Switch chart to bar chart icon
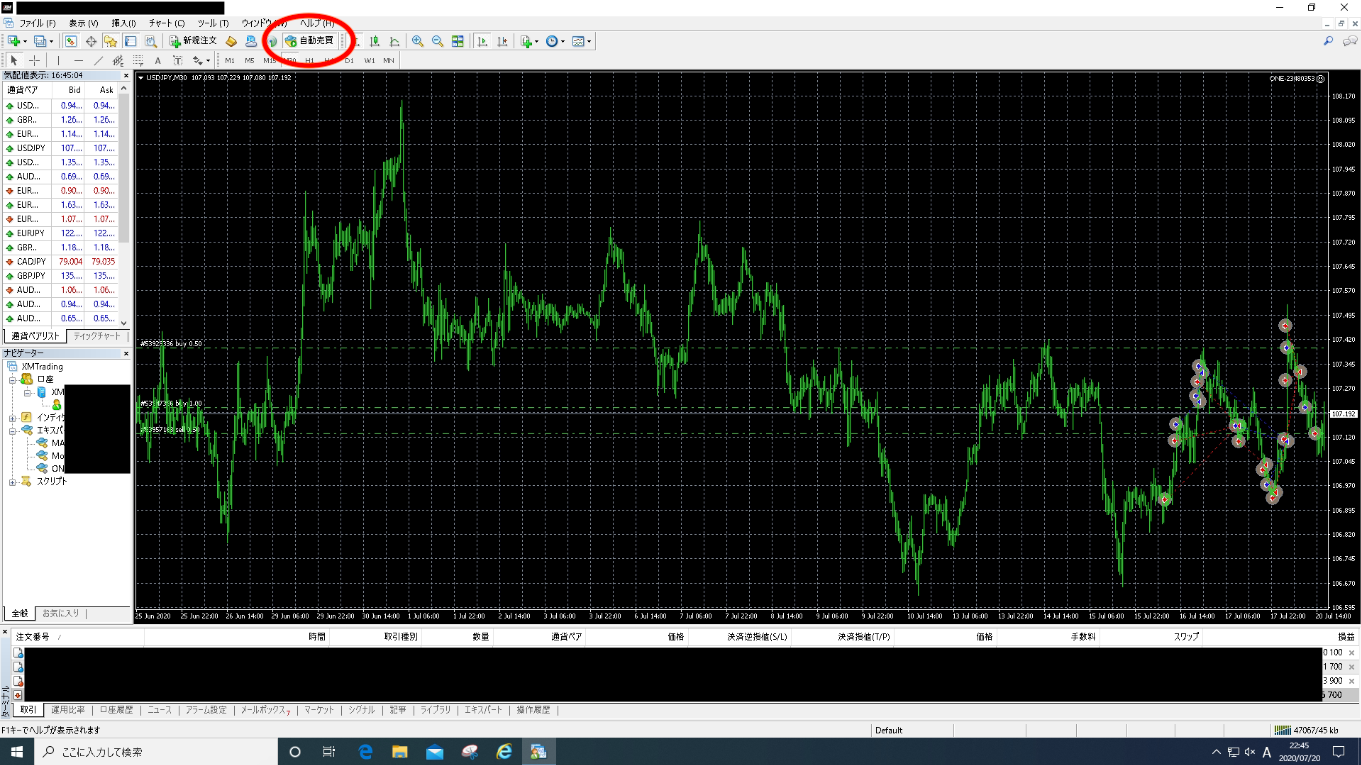Viewport: 1361px width, 765px height. click(x=356, y=41)
